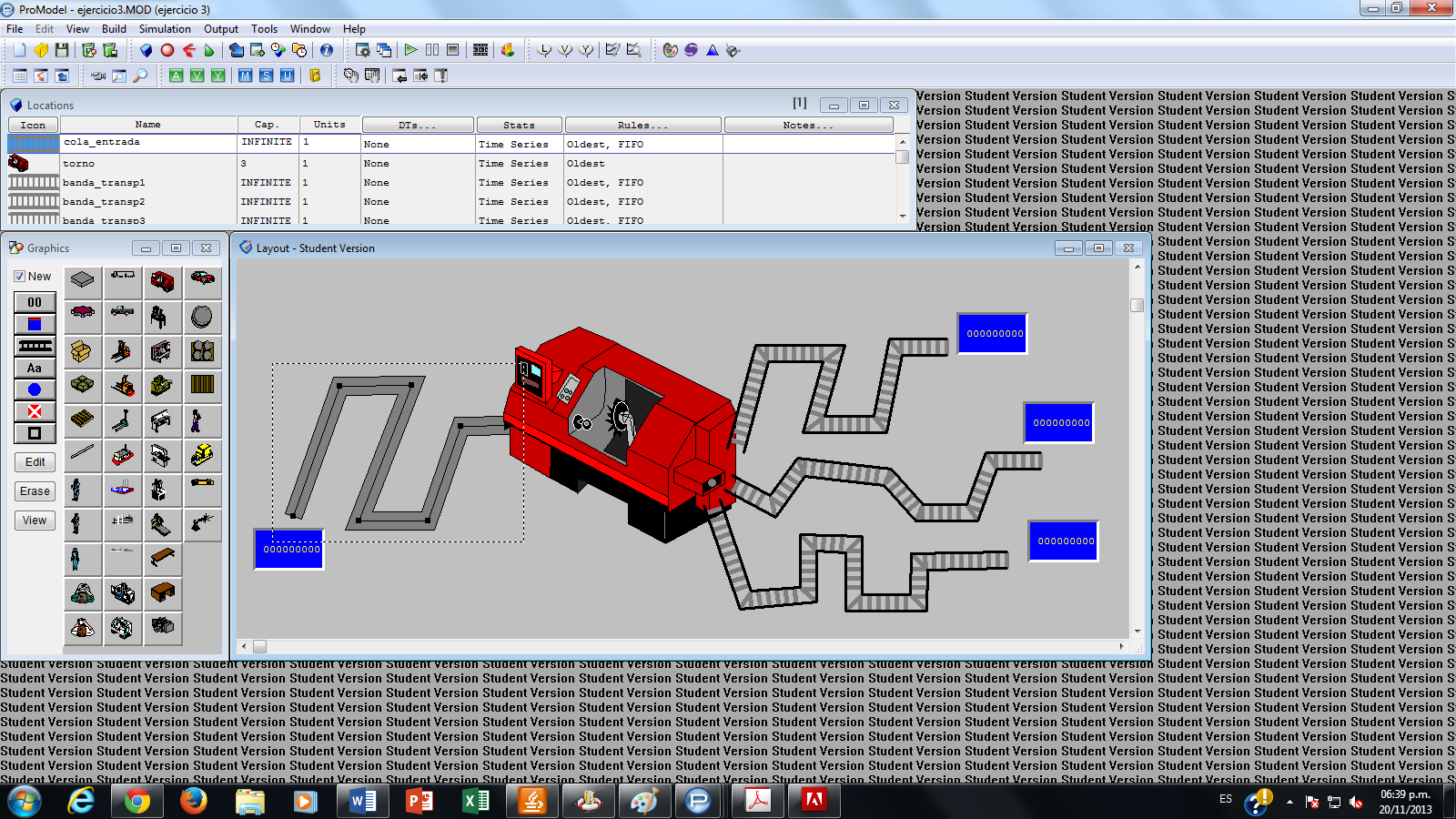1456x819 pixels.
Task: Toggle the entity gate red X tool
Action: (34, 410)
